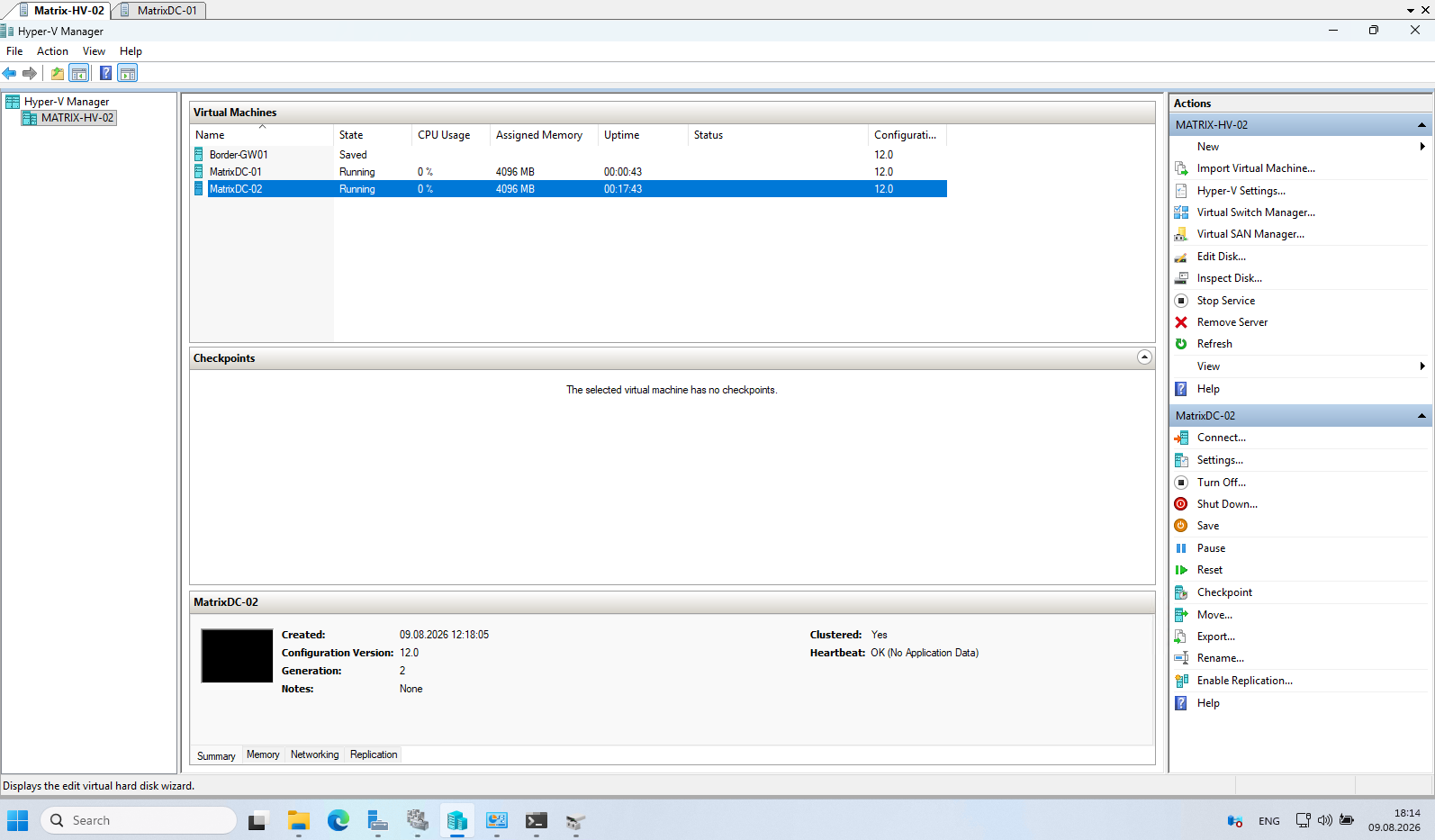
Task: Click the Virtual SAN Manager icon
Action: 1181,234
